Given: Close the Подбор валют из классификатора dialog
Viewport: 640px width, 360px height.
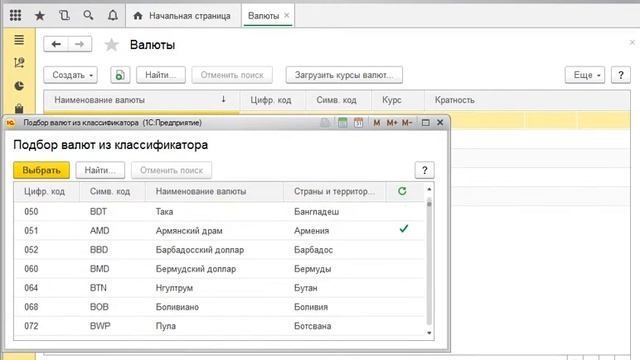Looking at the screenshot, I should (440, 122).
